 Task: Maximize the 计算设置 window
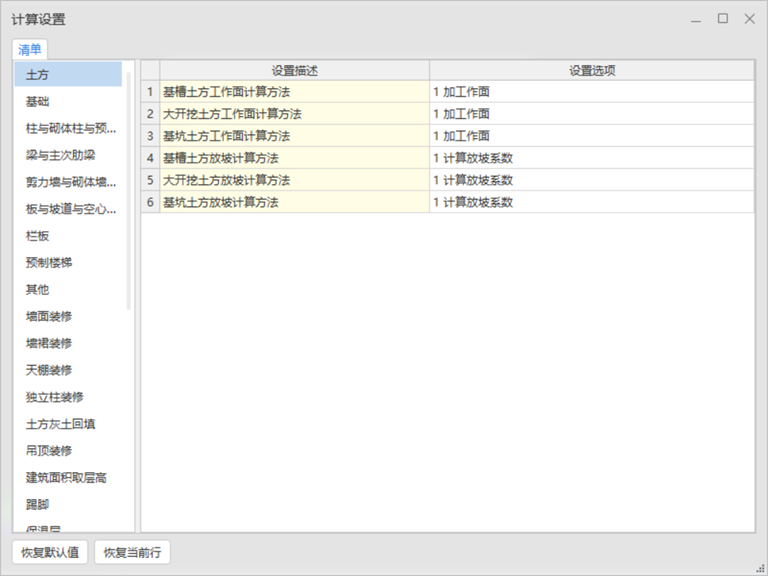[722, 19]
